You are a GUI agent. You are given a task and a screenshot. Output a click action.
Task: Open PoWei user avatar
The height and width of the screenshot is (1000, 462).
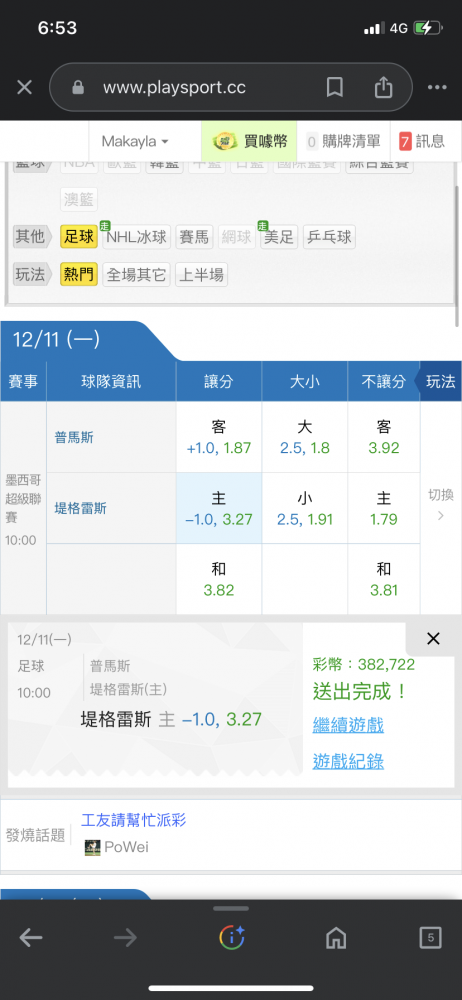(93, 848)
